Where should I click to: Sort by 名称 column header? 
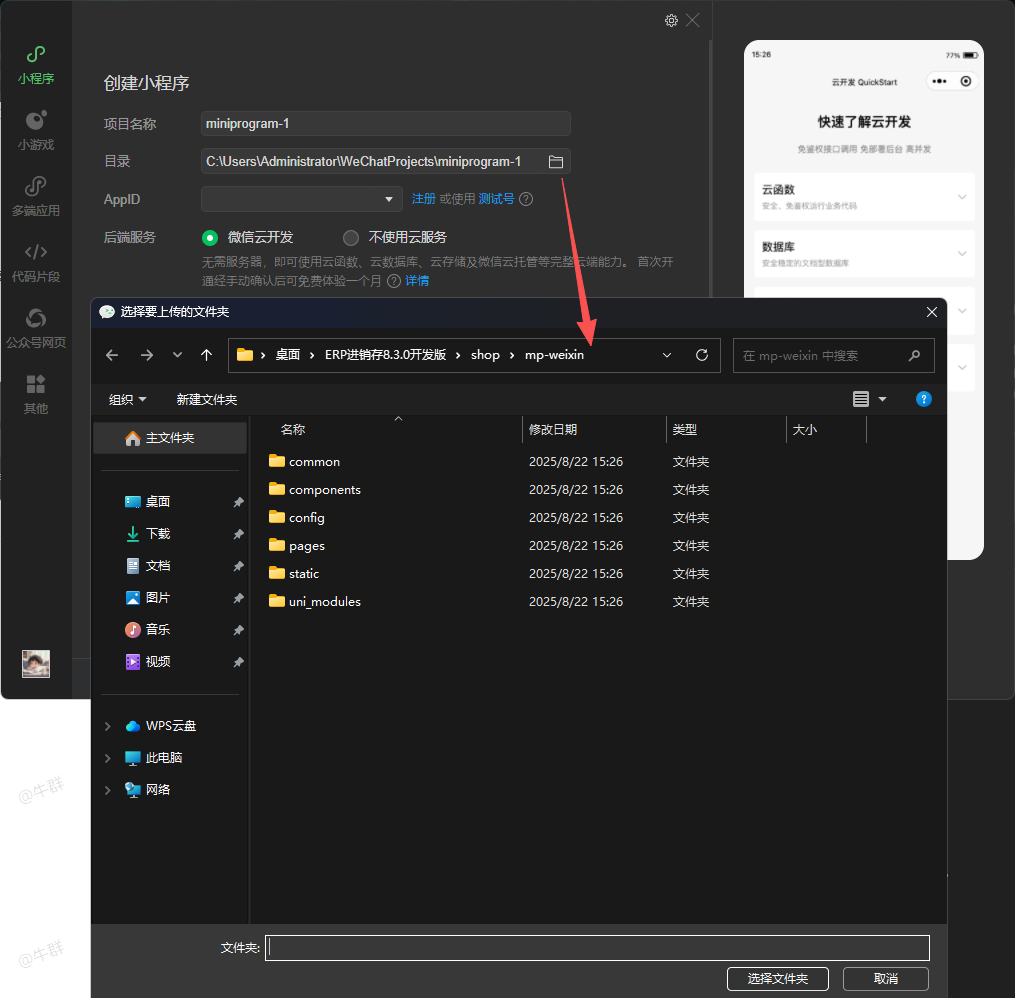coord(293,430)
